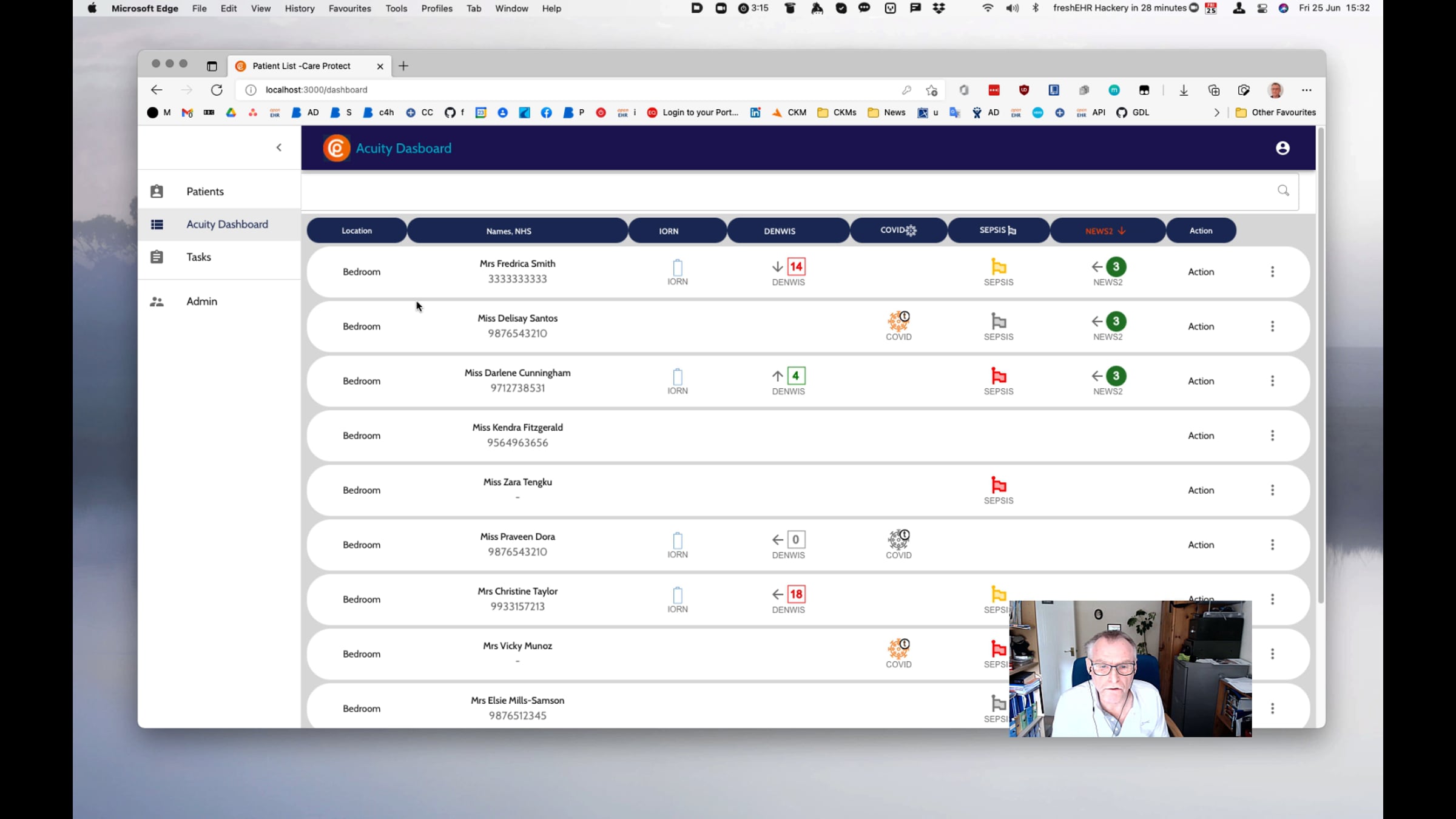Click SEPSIS column header pill
Image resolution: width=1456 pixels, height=819 pixels.
(998, 231)
